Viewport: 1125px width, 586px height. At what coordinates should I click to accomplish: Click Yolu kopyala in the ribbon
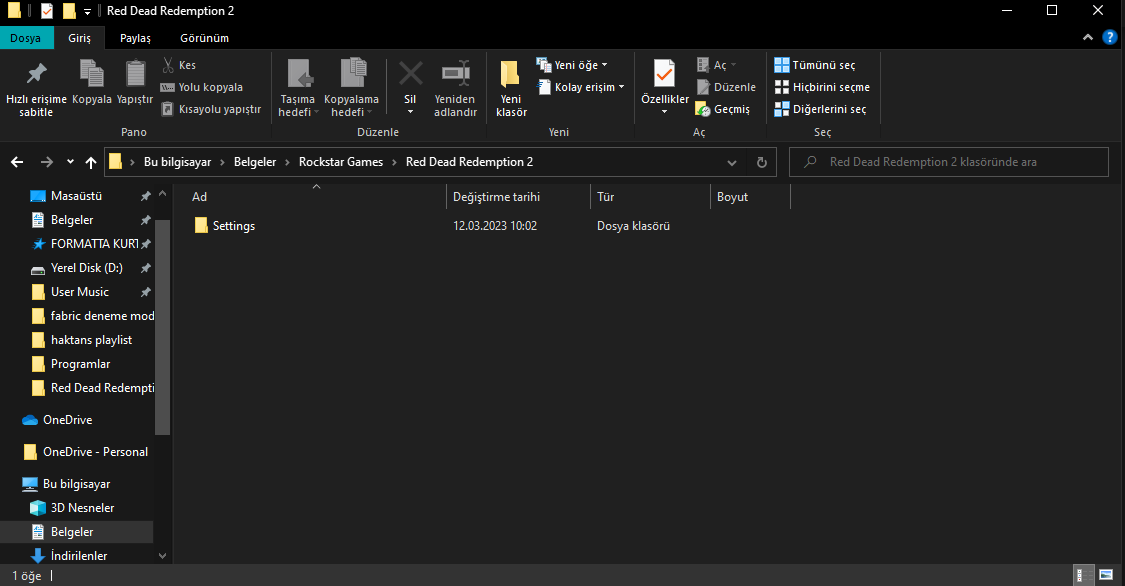pos(202,88)
